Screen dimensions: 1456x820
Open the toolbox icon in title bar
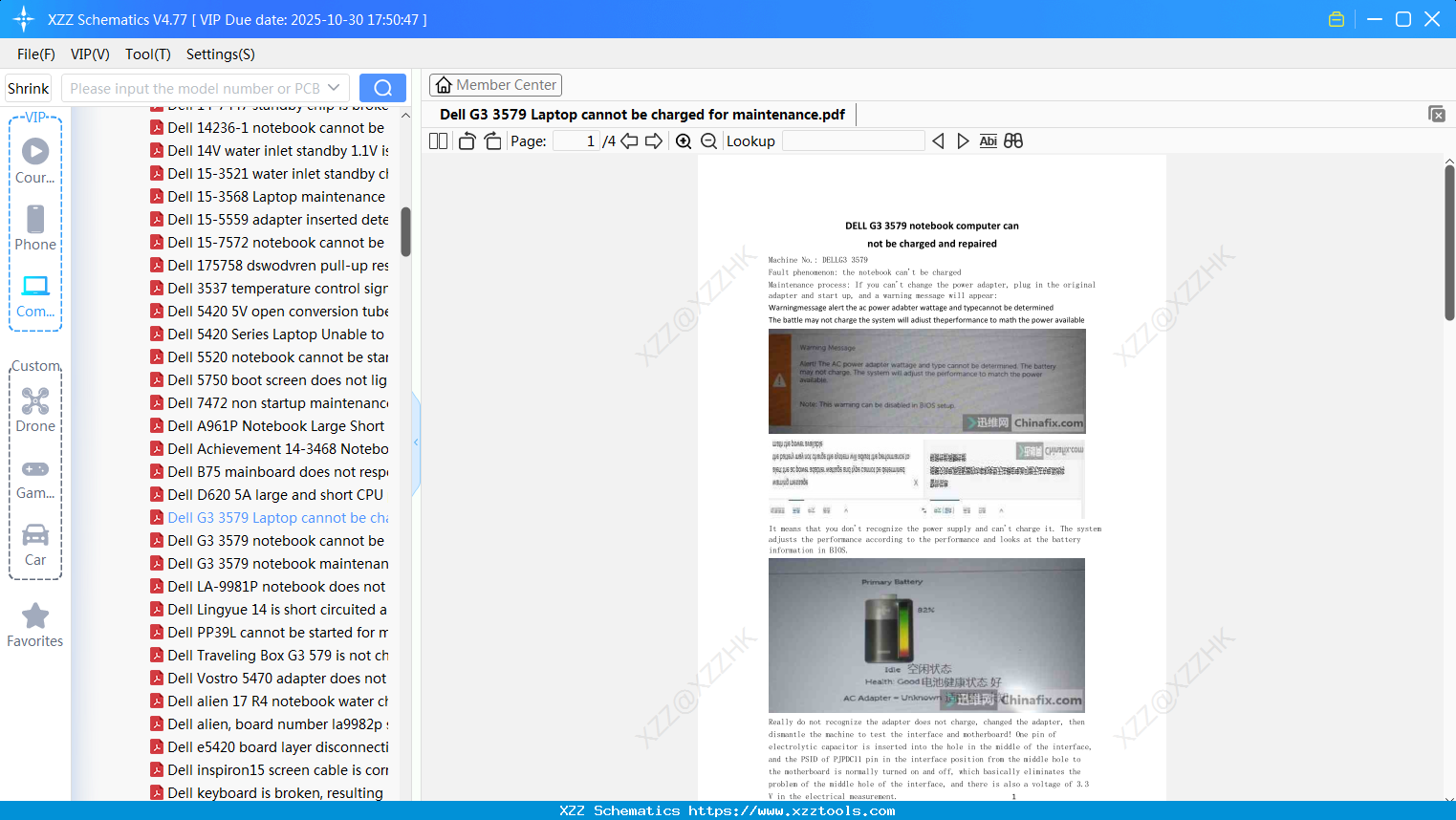[1336, 19]
